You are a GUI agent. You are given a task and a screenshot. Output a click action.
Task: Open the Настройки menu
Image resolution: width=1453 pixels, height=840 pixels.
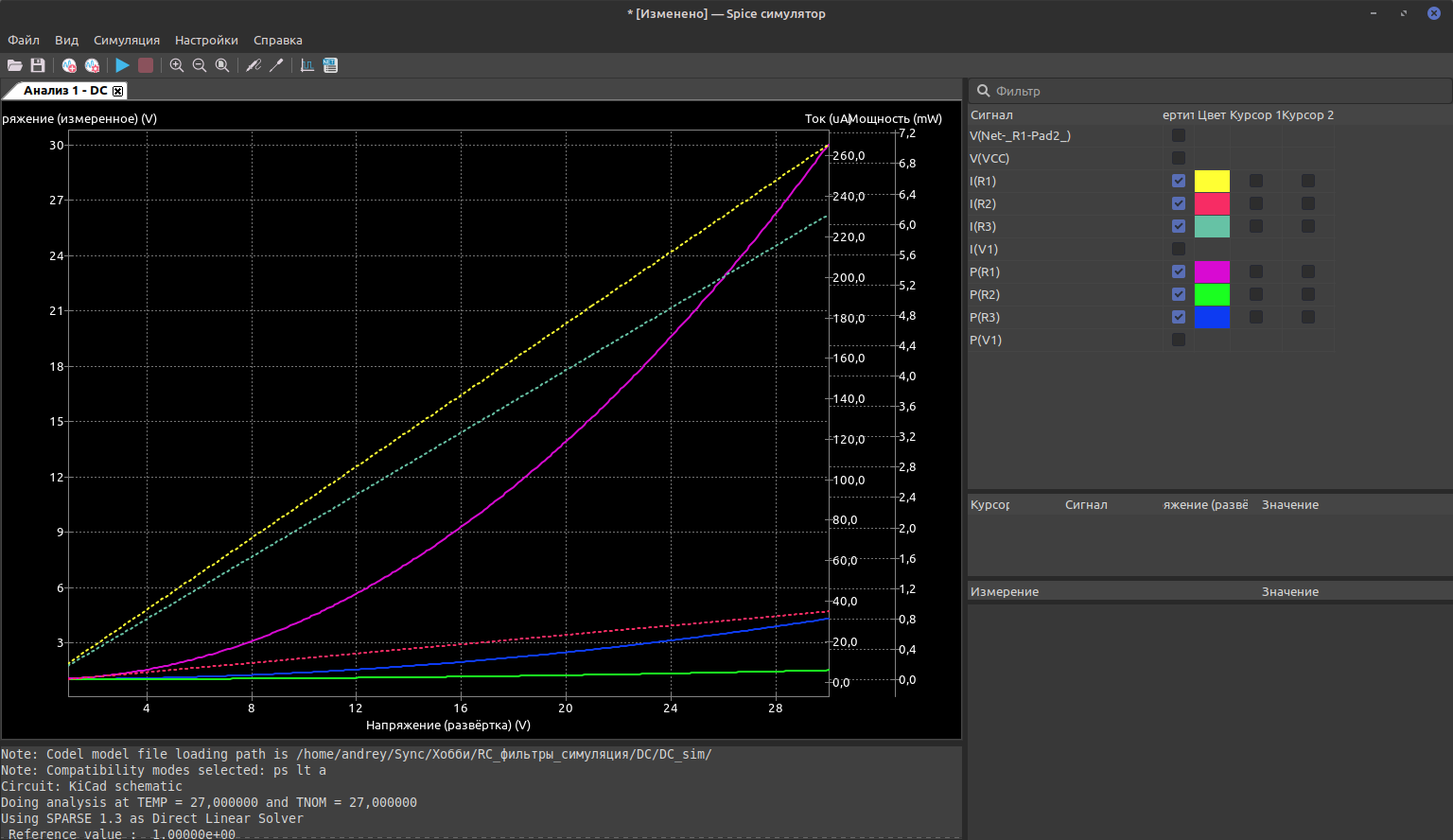click(206, 40)
